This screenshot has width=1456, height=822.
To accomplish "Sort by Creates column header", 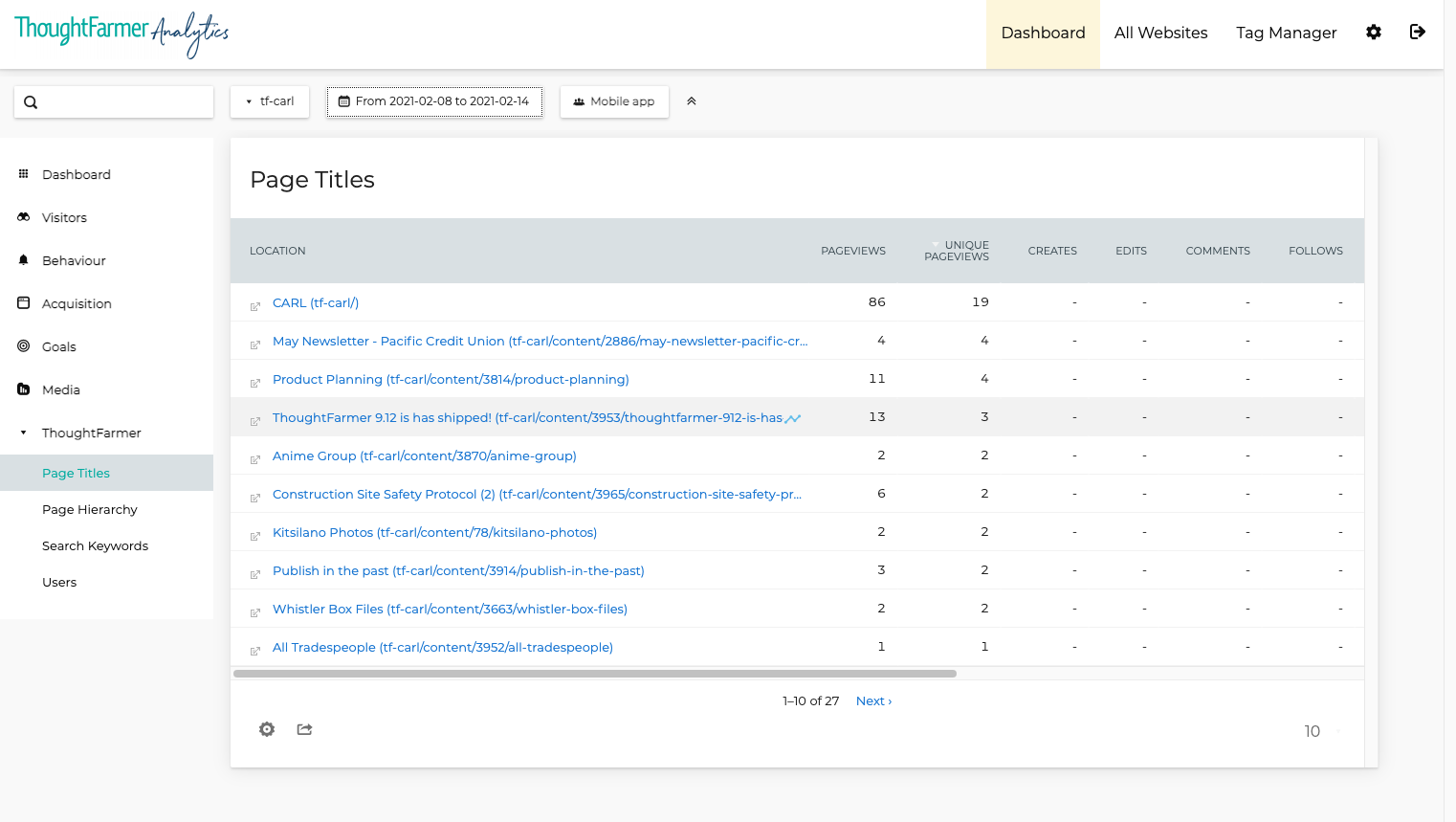I will click(x=1052, y=251).
